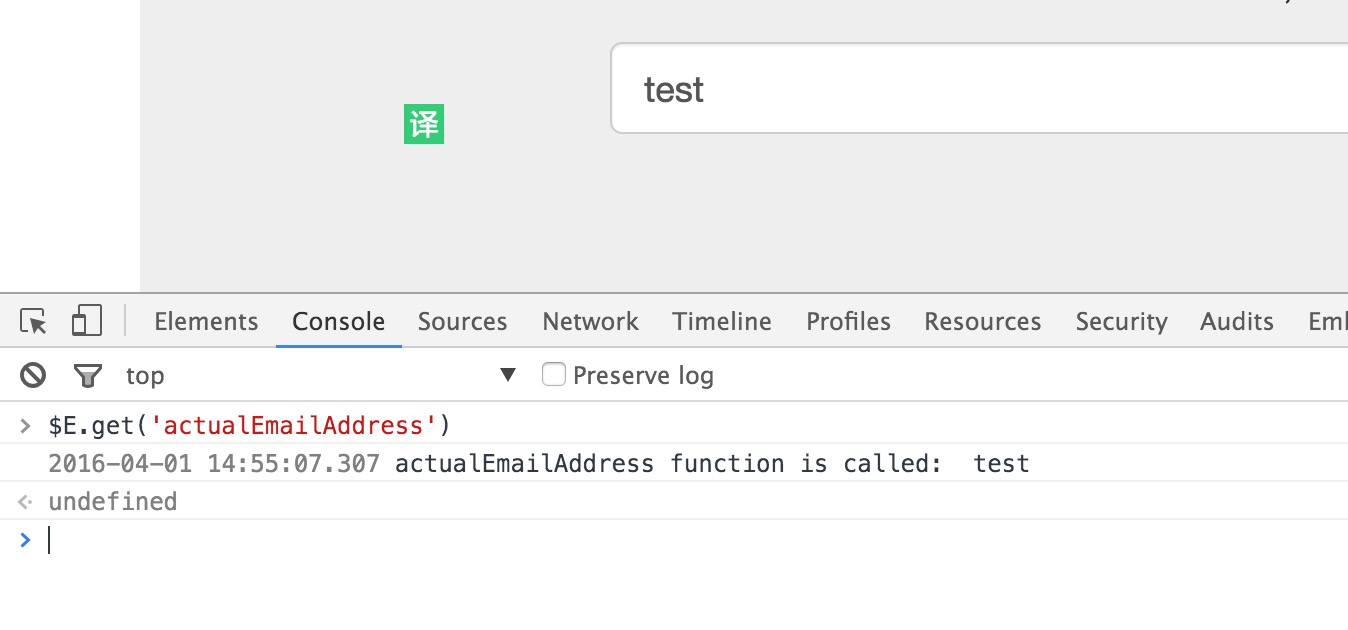Click the console filter funnel icon

click(x=88, y=375)
